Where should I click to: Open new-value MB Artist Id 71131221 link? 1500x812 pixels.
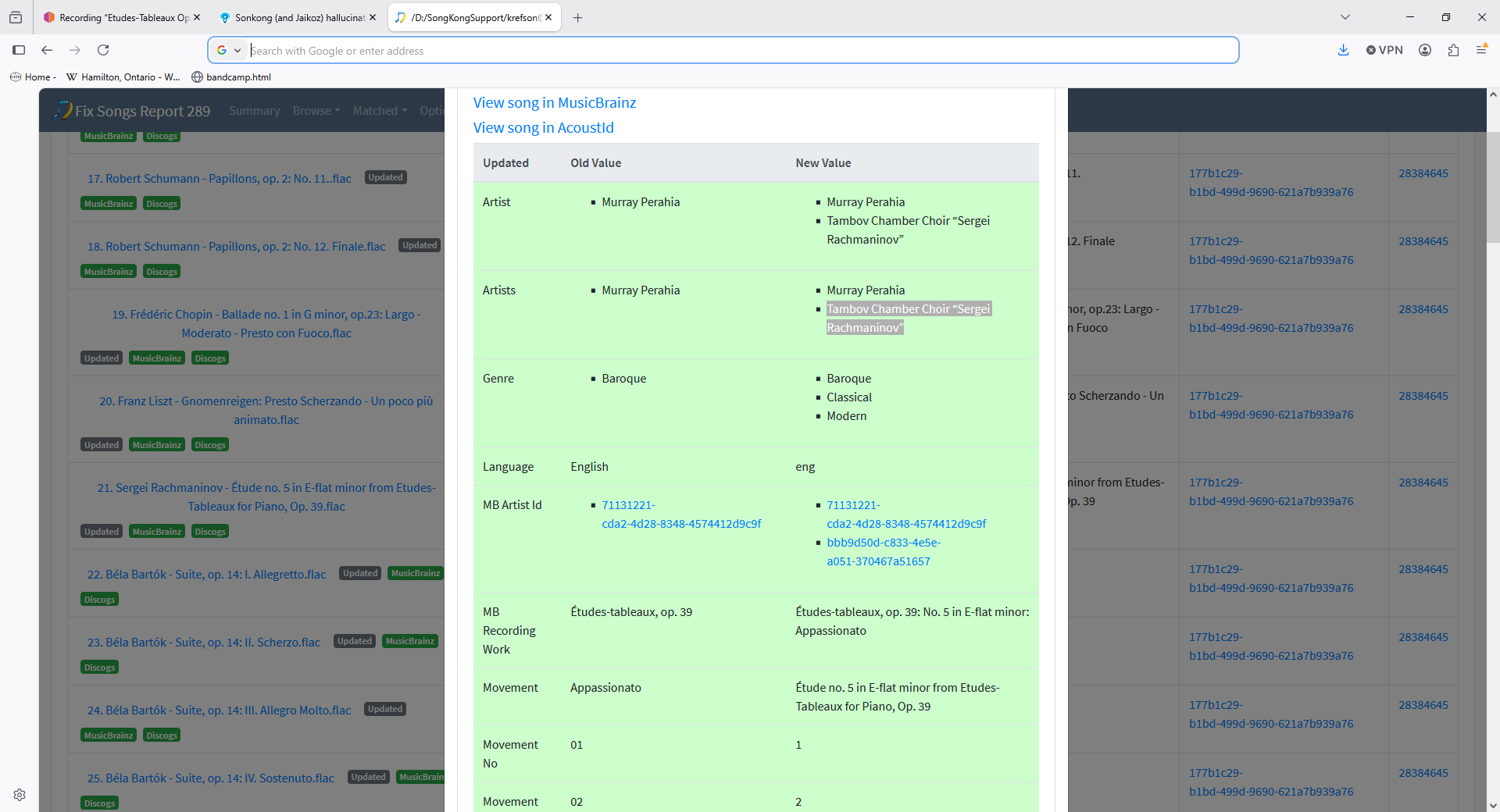tap(906, 515)
